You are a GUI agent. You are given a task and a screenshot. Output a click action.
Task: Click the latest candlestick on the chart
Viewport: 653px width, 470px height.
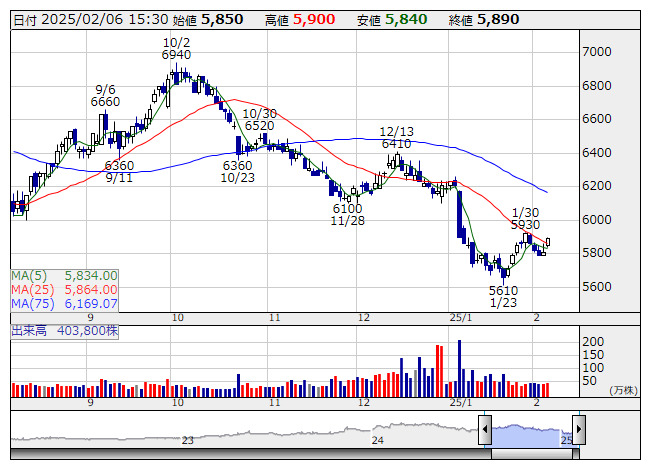[x=548, y=242]
